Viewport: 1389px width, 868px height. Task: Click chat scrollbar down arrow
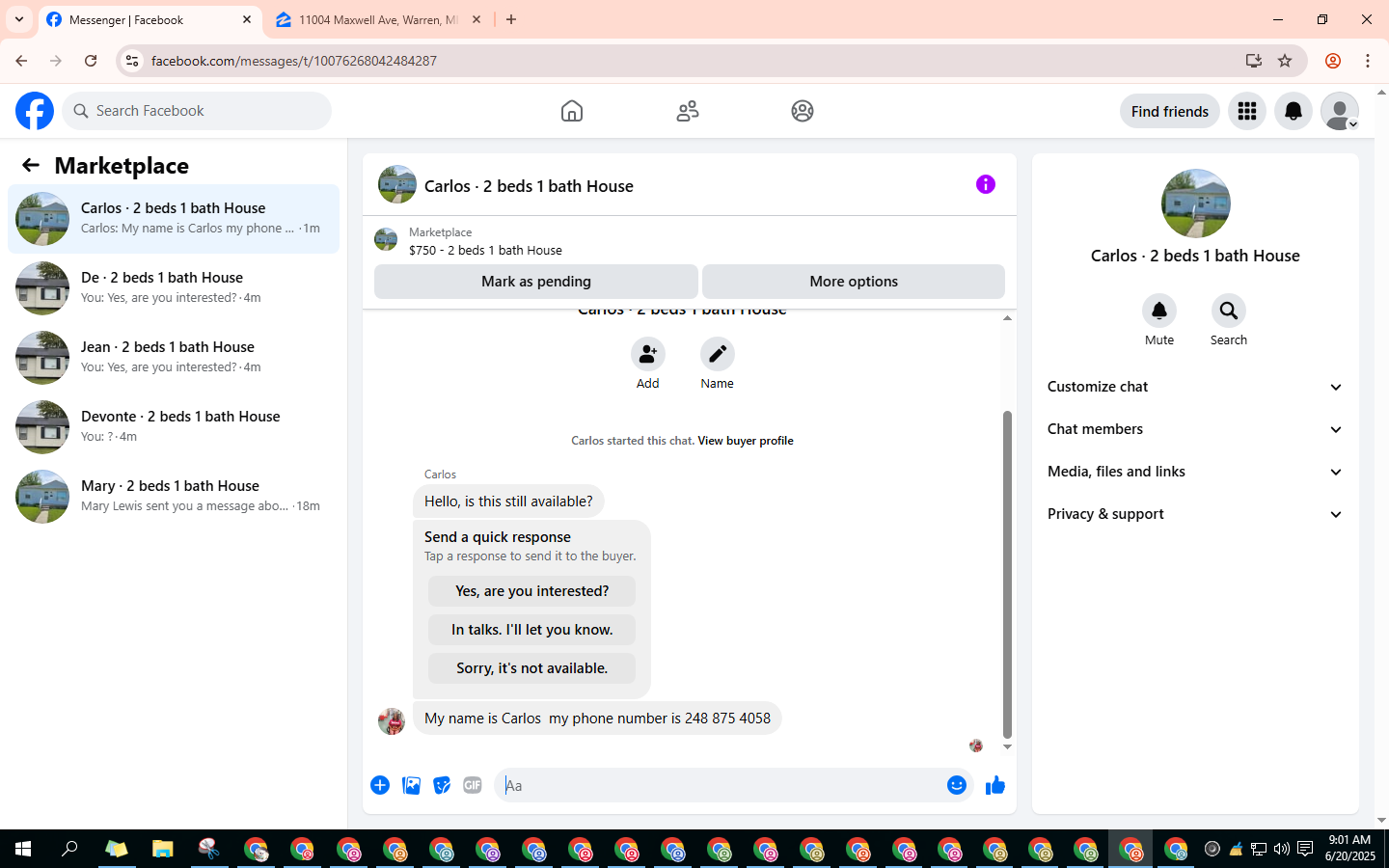tap(1007, 746)
